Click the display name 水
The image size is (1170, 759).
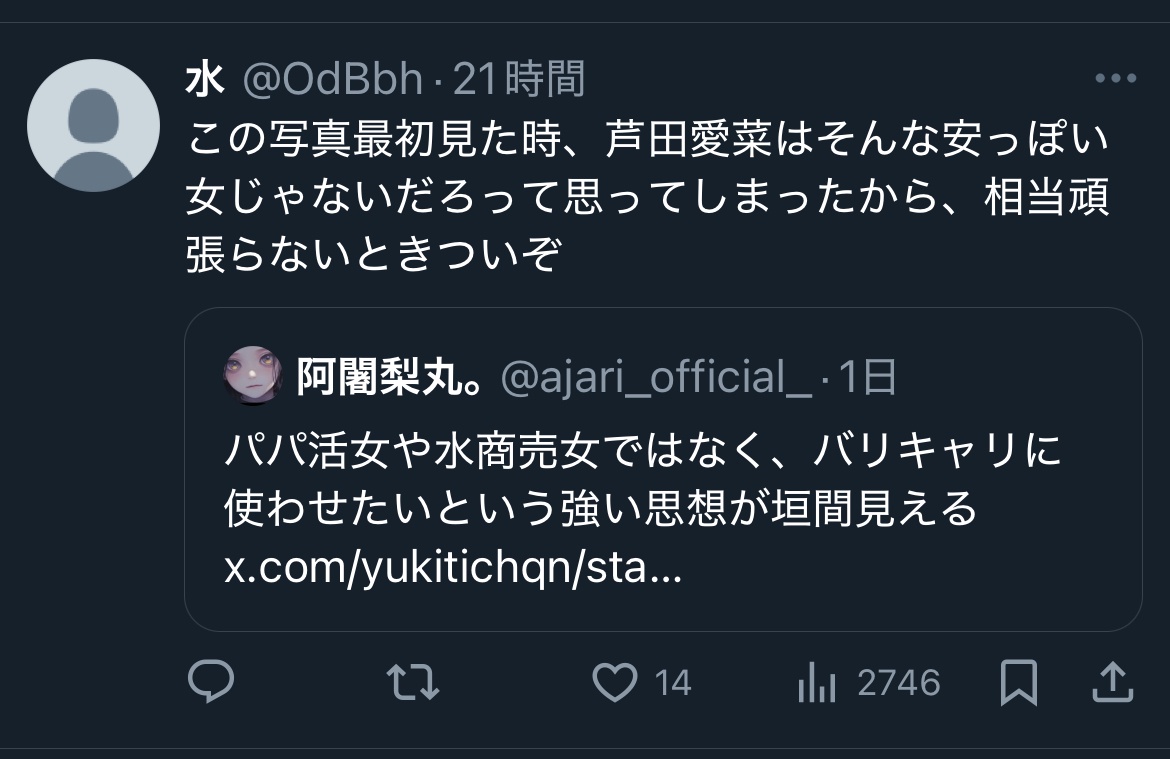205,79
